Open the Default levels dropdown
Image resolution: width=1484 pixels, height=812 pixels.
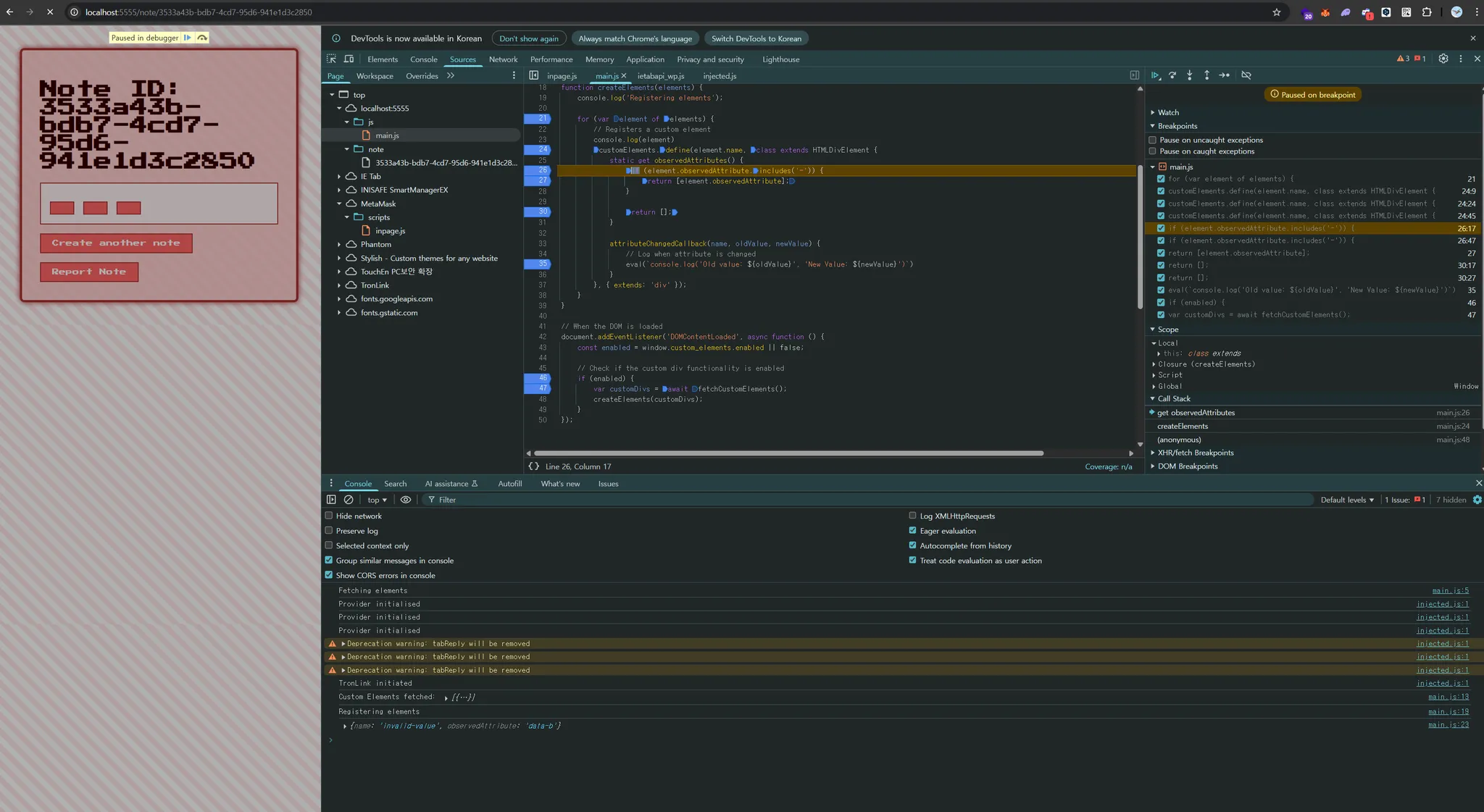point(1346,500)
